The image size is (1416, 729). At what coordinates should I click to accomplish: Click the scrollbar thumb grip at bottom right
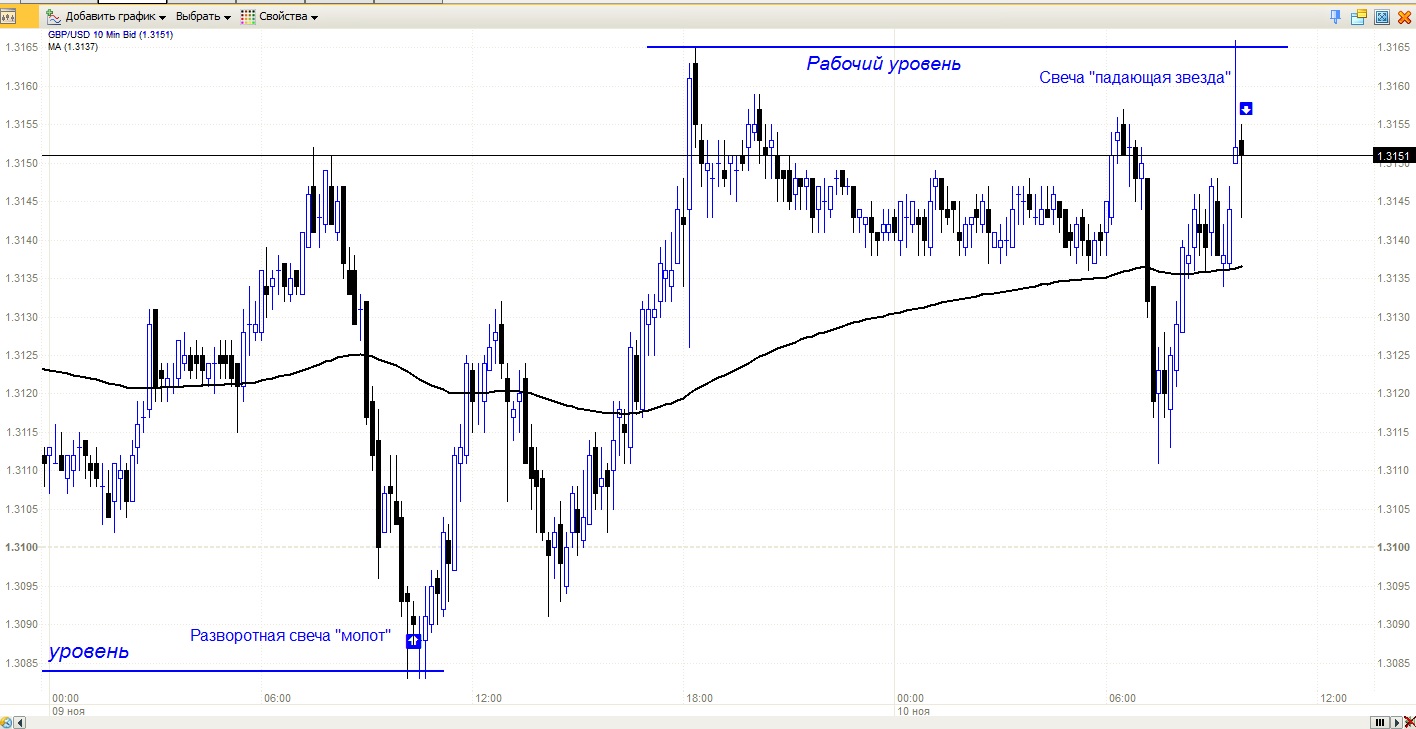coord(1380,722)
